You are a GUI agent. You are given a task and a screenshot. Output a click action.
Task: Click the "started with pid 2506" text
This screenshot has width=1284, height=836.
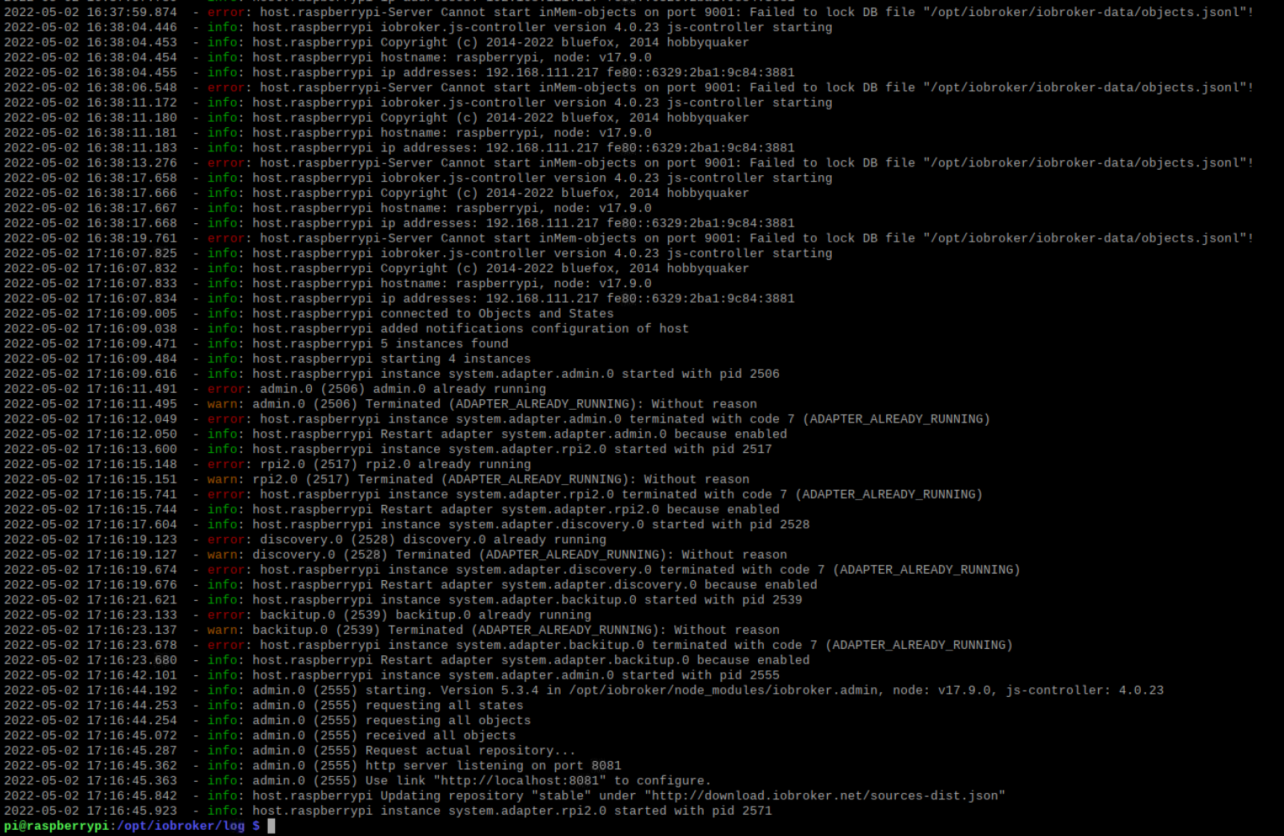pos(701,374)
